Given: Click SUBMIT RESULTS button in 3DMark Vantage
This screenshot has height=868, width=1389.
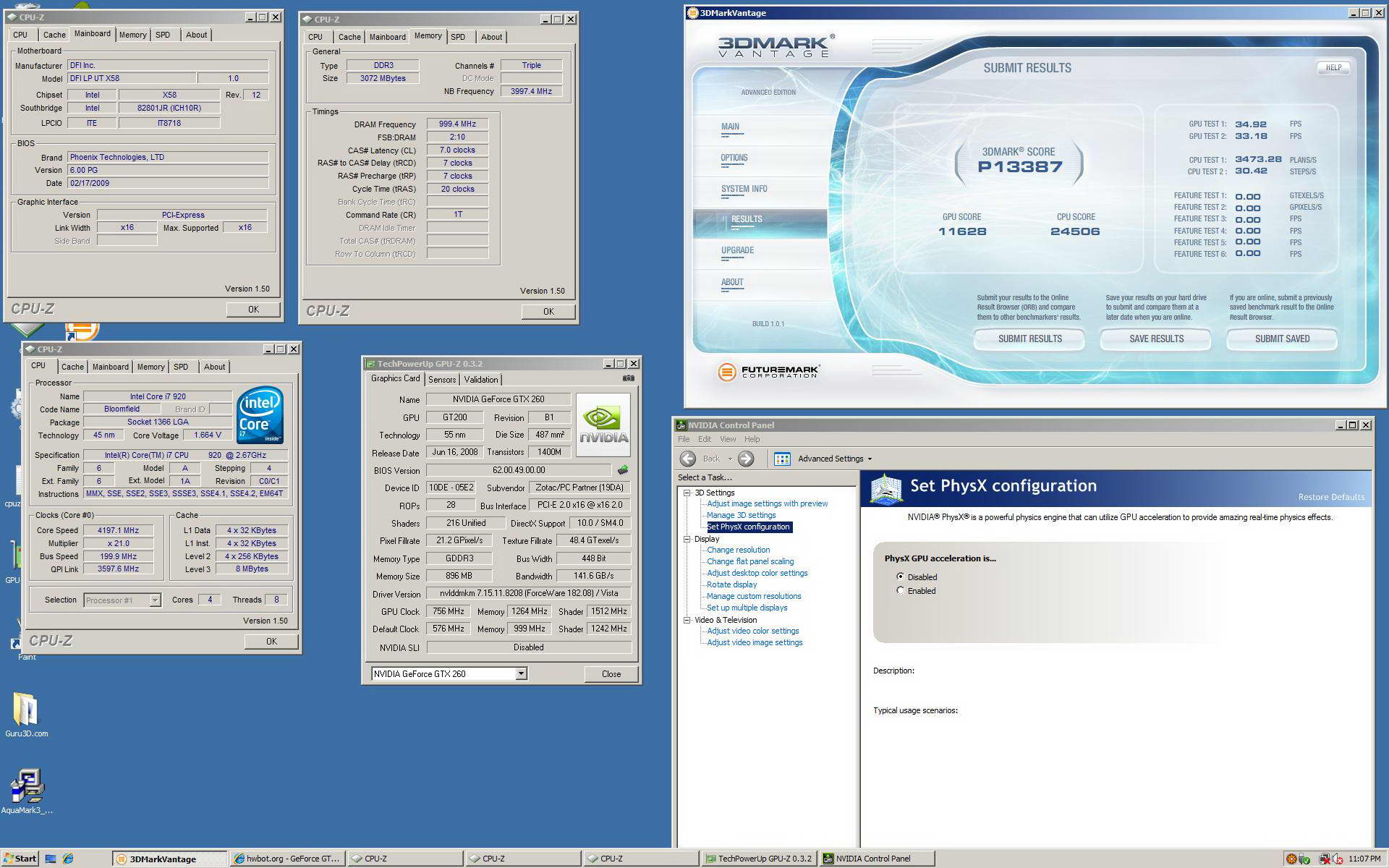Looking at the screenshot, I should coord(1029,339).
